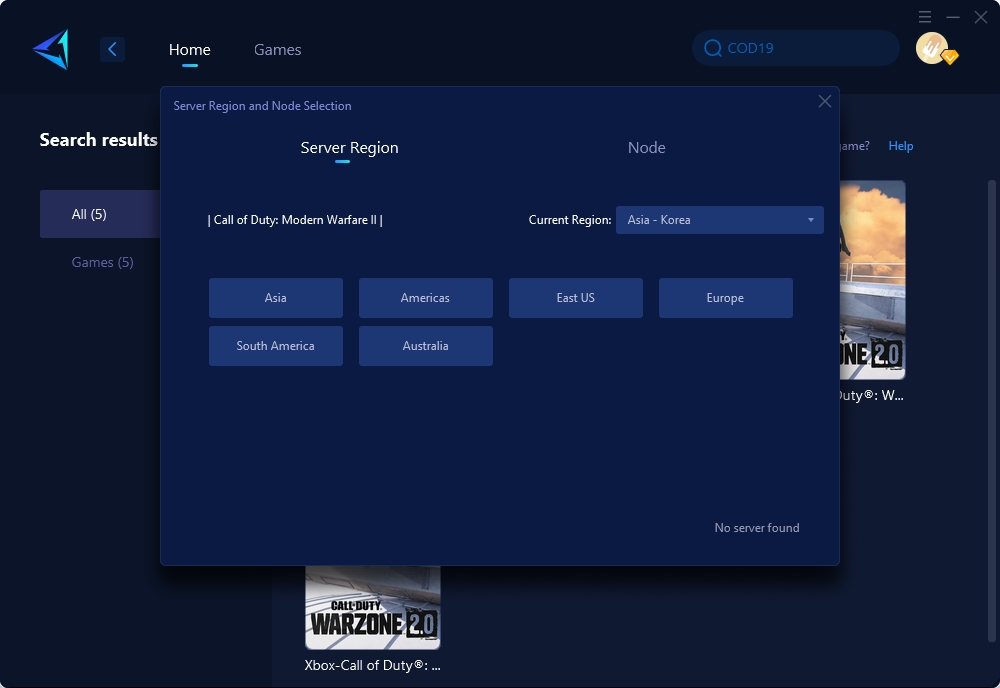Open the user profile avatar
This screenshot has height=688, width=1000.
932,48
